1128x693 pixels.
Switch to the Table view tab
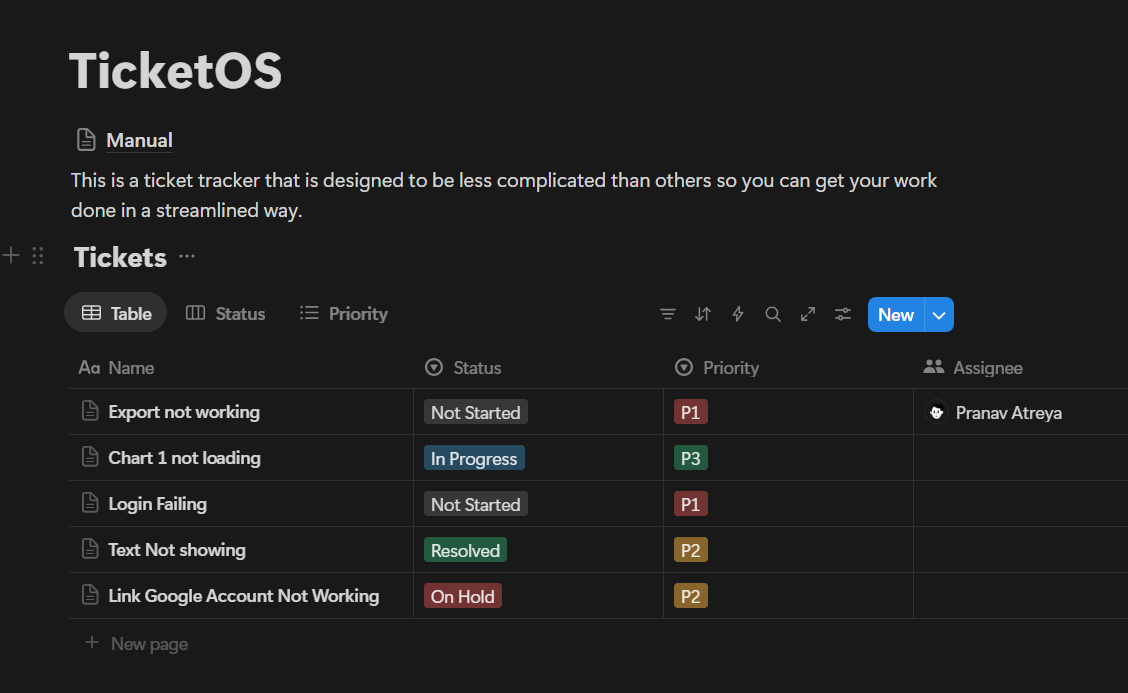click(x=116, y=313)
